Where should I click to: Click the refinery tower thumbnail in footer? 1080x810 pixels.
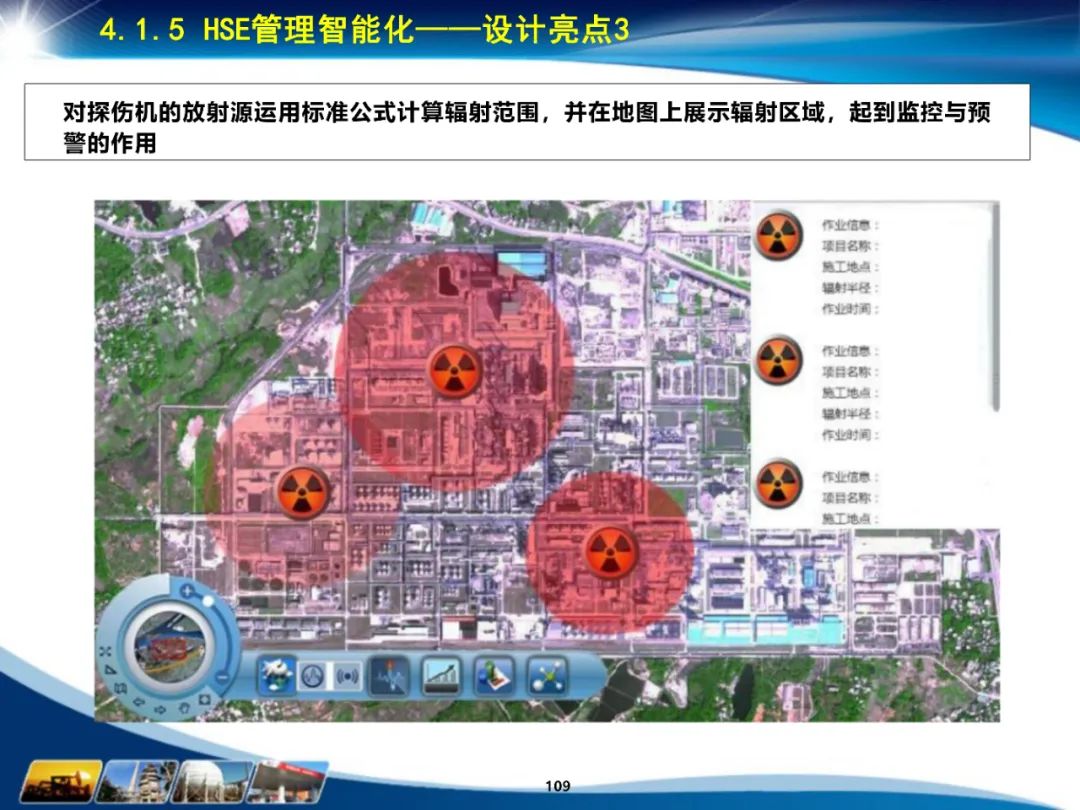(x=138, y=782)
